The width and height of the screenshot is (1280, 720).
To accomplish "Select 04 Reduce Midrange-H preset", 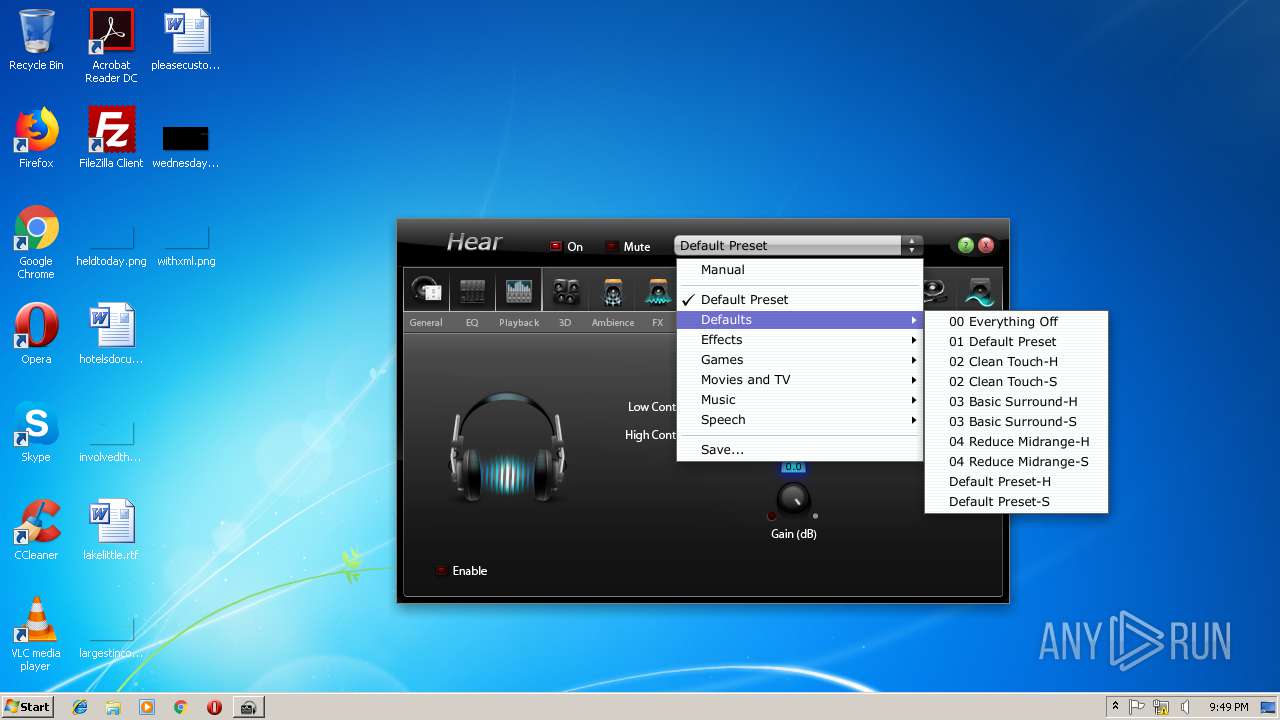I will [x=1016, y=442].
